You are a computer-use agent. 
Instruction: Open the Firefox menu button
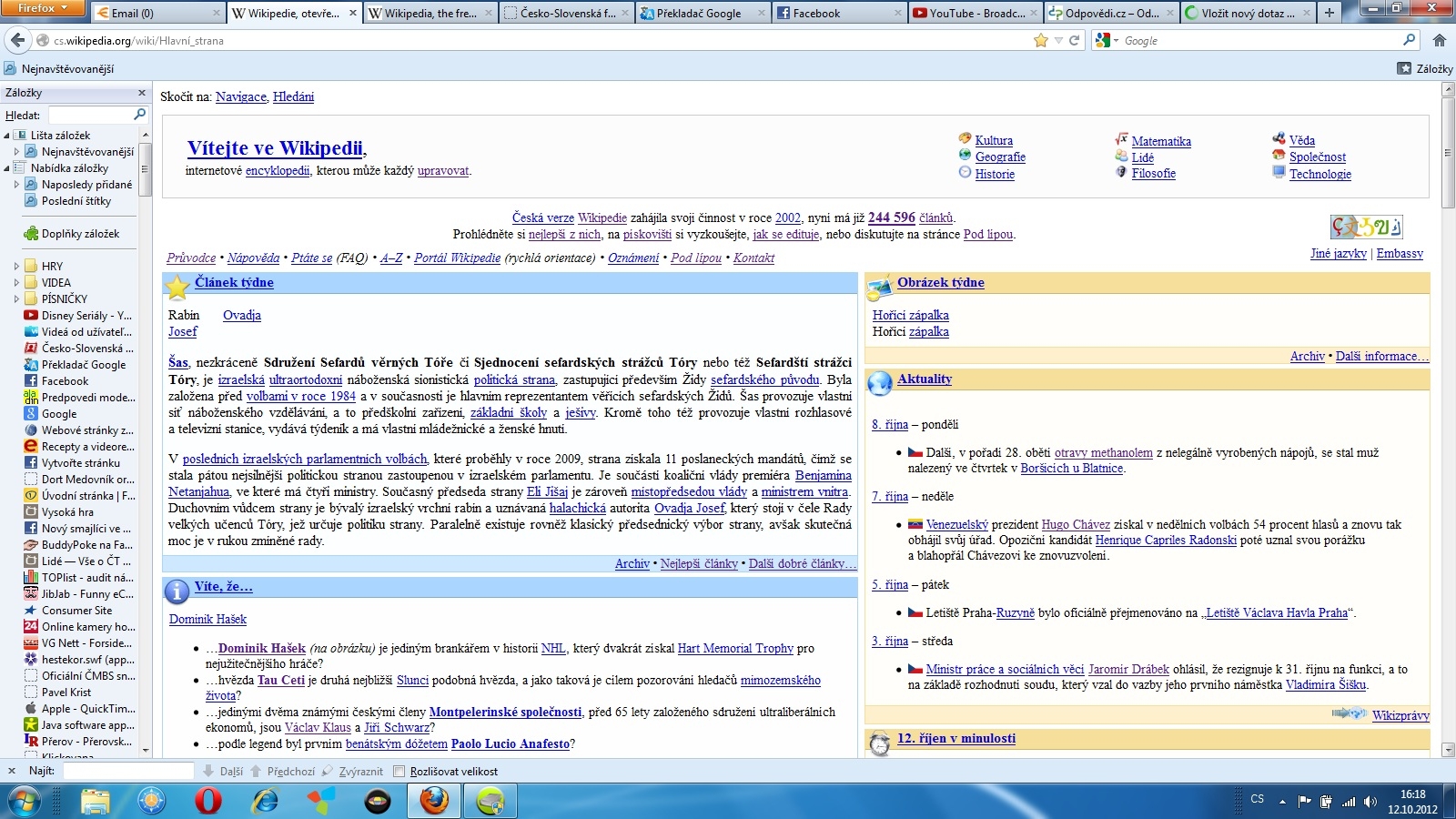(x=43, y=8)
